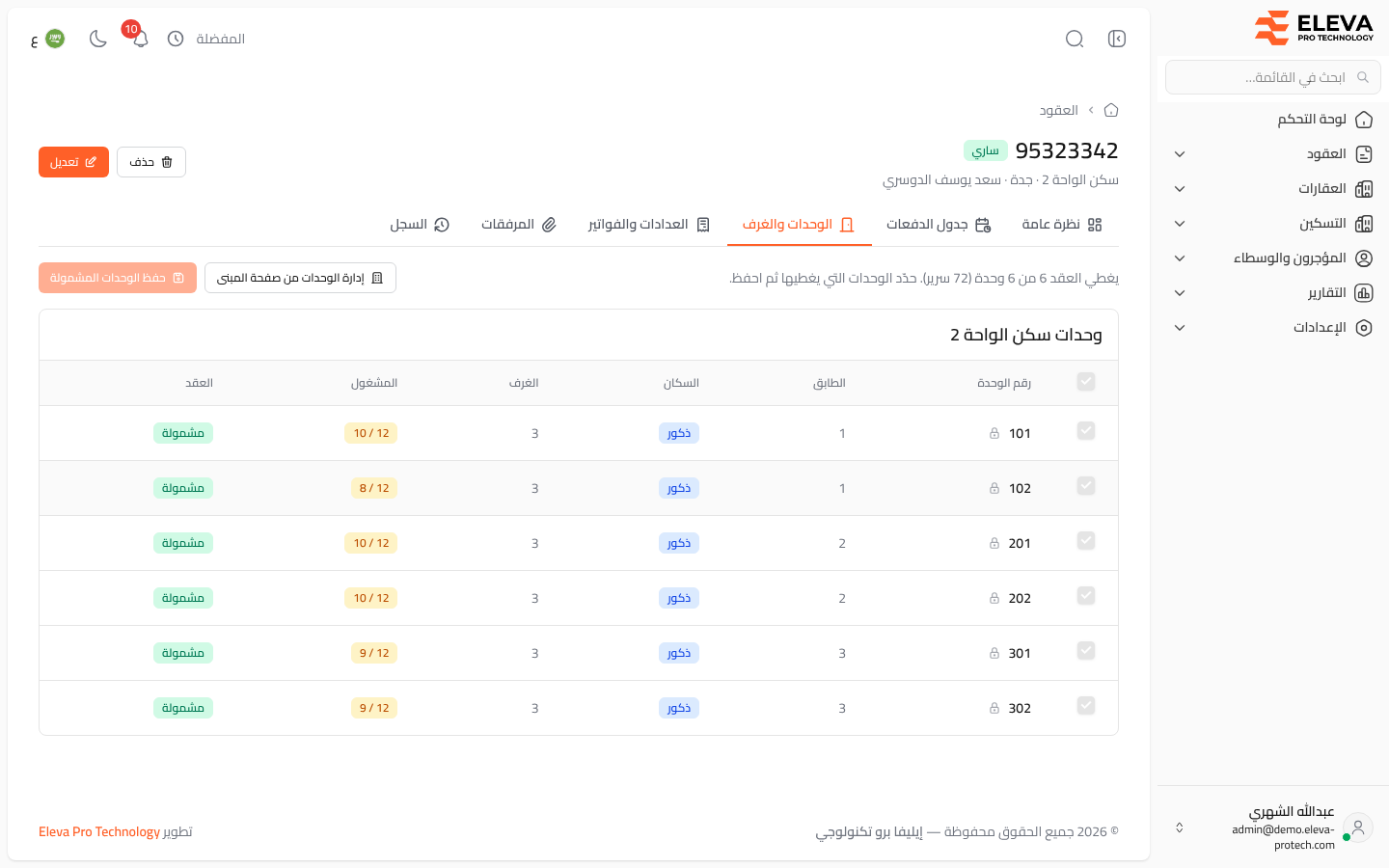The image size is (1389, 868).
Task: Click إدارة الوحدات من صفحة المبنى button
Action: 300,278
